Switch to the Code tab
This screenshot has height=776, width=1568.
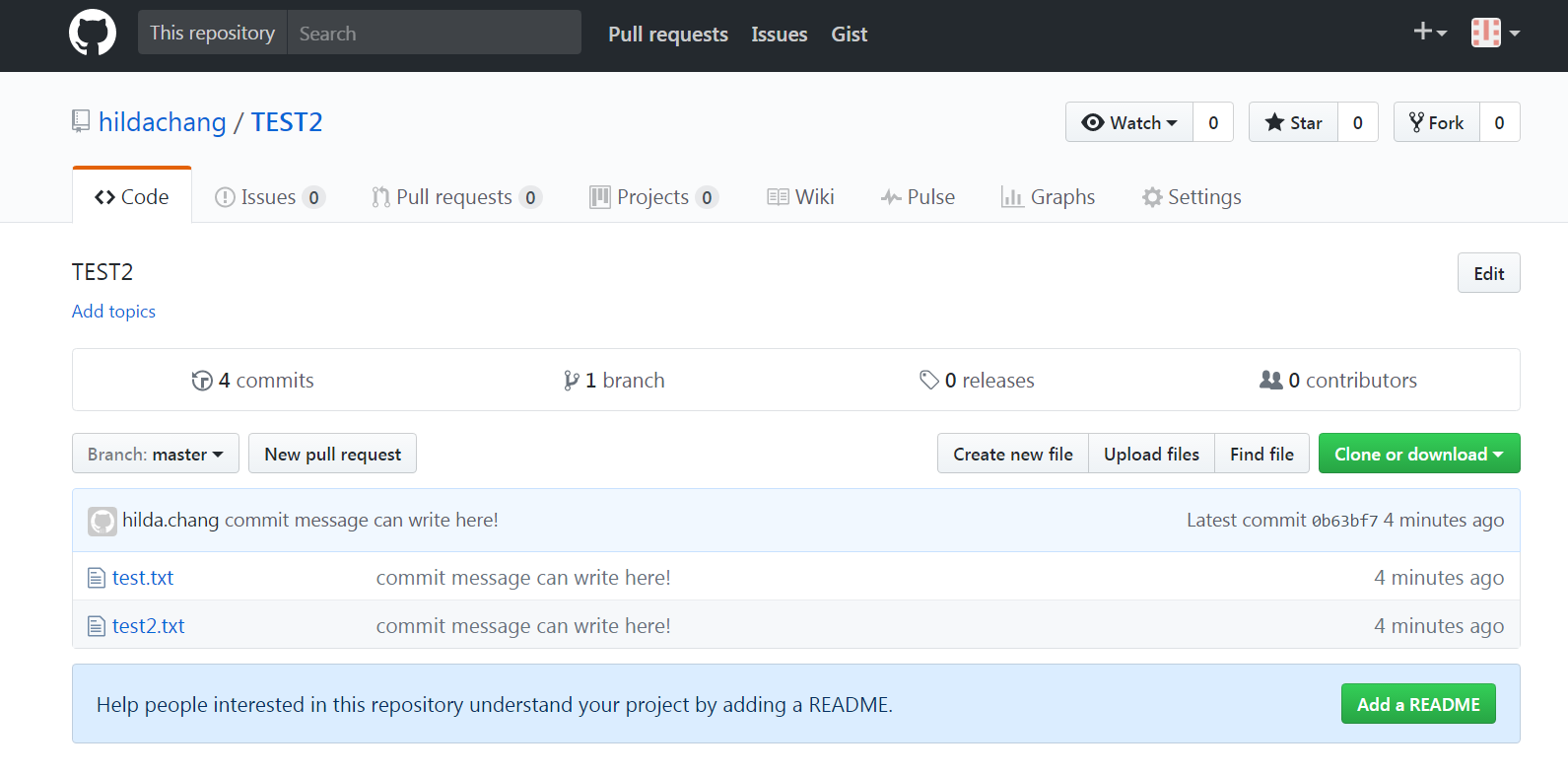click(x=132, y=196)
